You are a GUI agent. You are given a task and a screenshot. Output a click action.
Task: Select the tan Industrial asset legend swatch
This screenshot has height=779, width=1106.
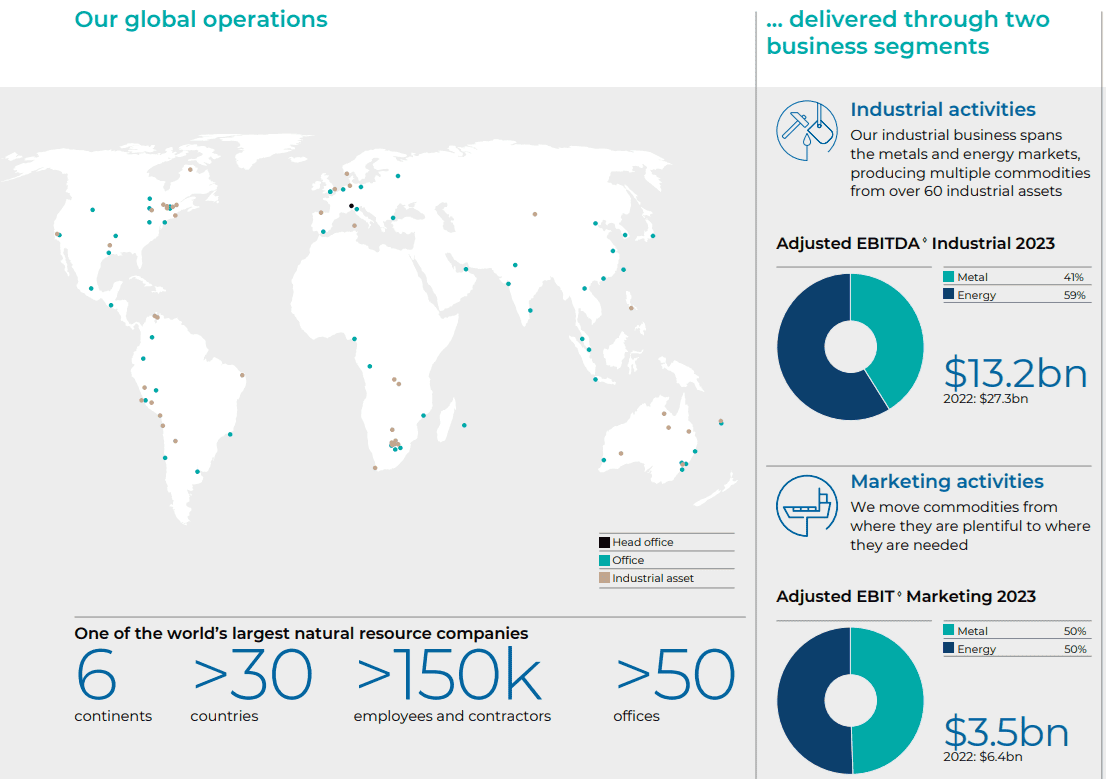(604, 578)
